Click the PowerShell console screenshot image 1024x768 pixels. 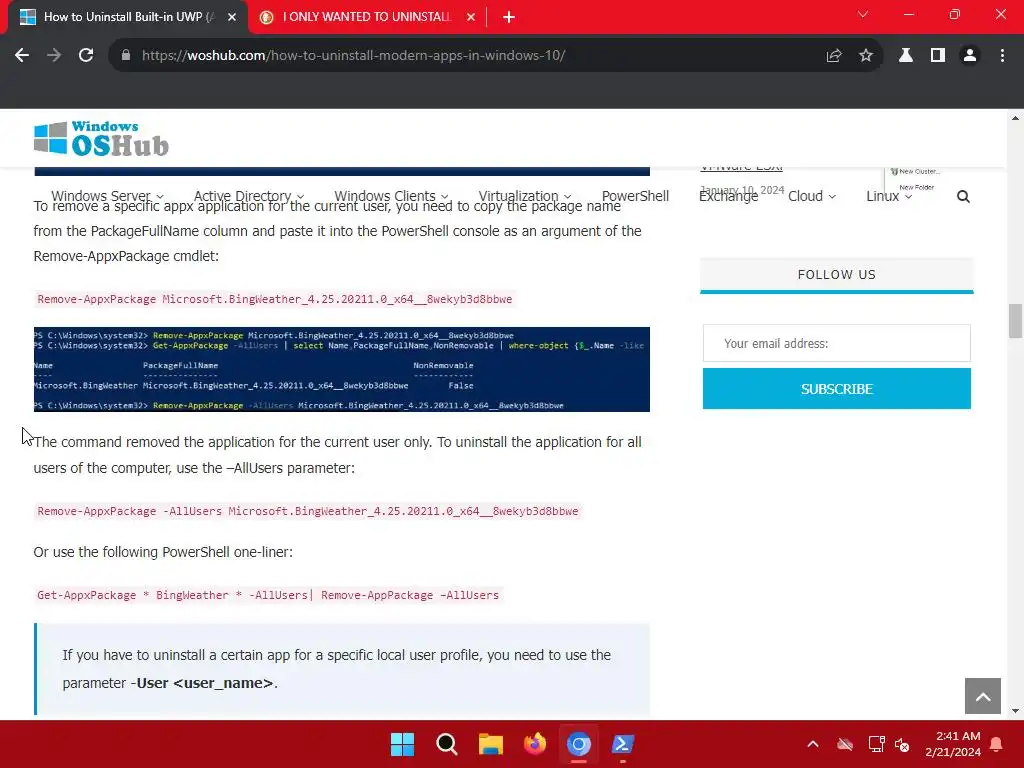342,370
